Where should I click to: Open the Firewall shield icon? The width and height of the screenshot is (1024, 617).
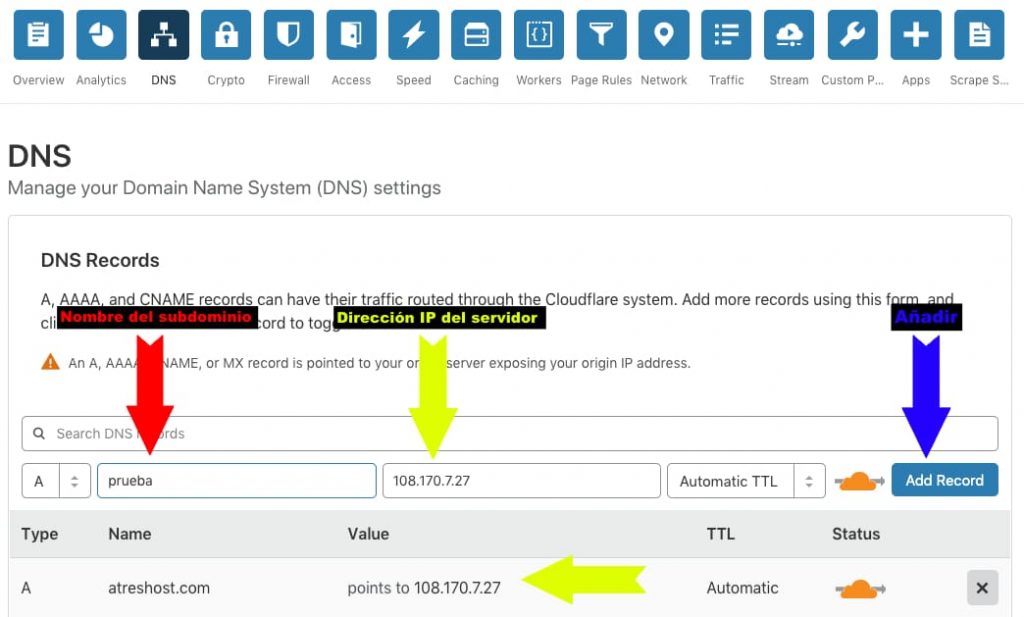[x=289, y=35]
